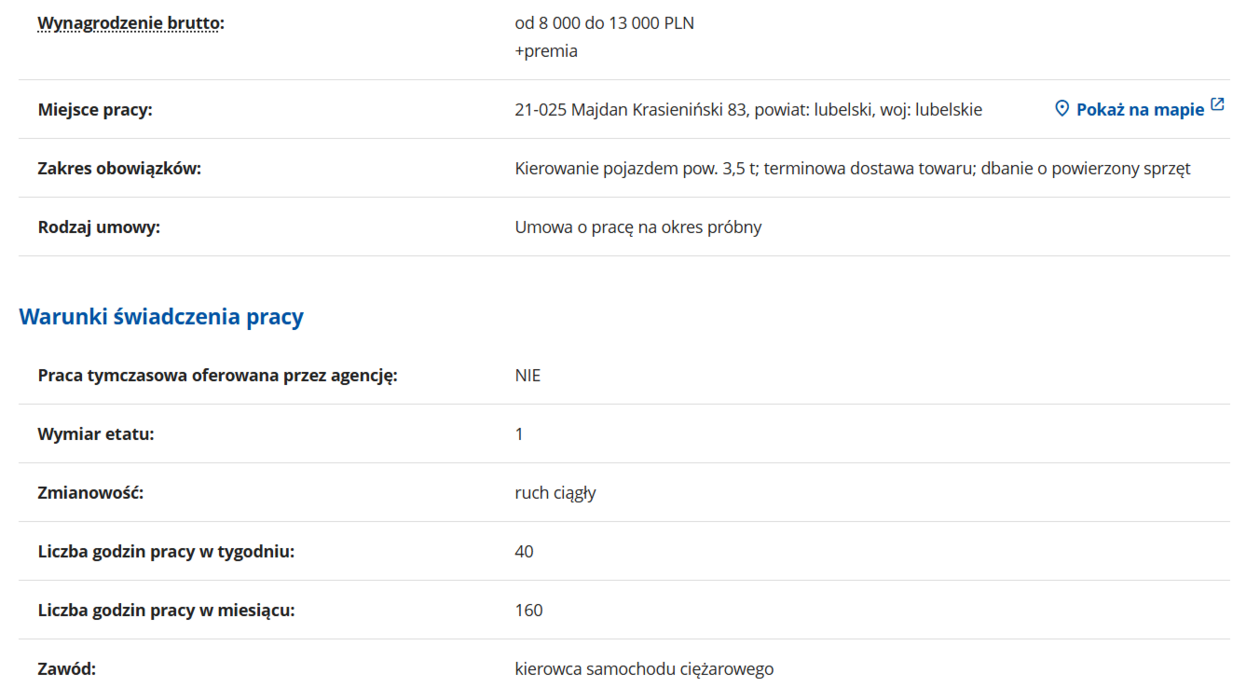Click the external link icon after Pokaż na mapie
The width and height of the screenshot is (1260, 687).
click(x=1217, y=105)
